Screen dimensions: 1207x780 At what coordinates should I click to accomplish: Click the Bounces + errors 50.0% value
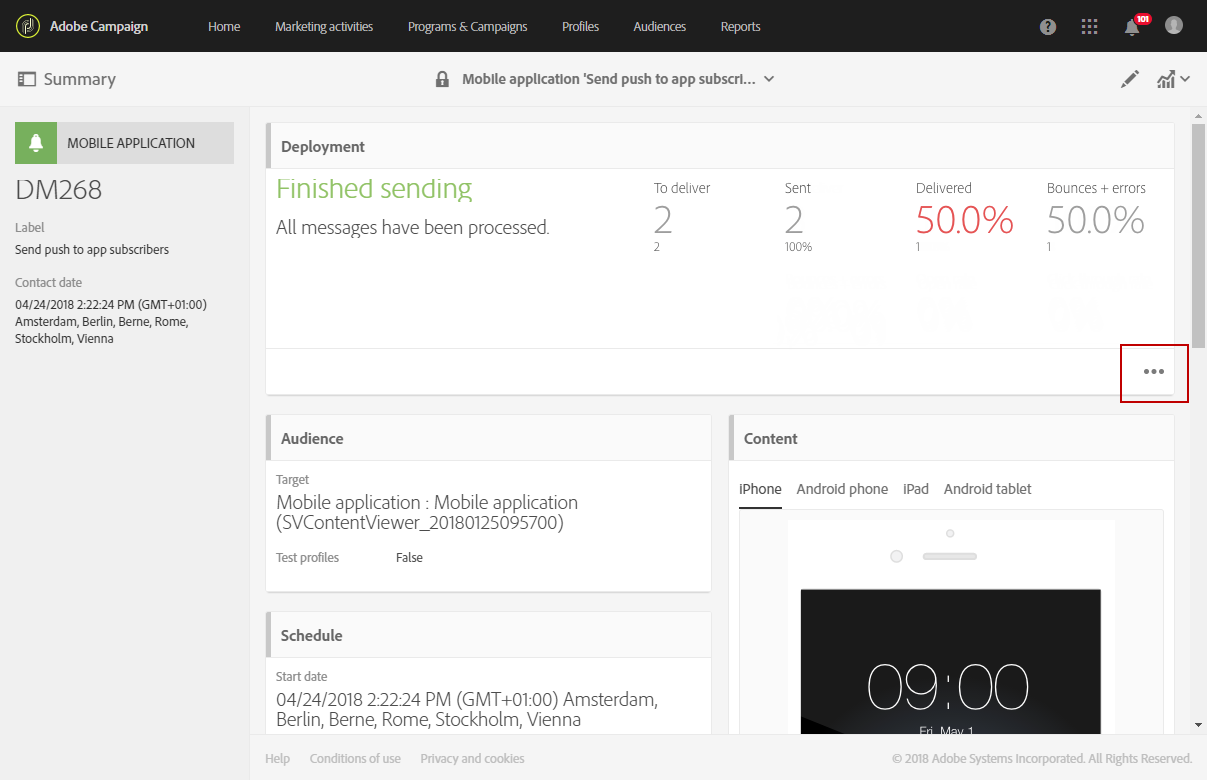click(x=1096, y=220)
